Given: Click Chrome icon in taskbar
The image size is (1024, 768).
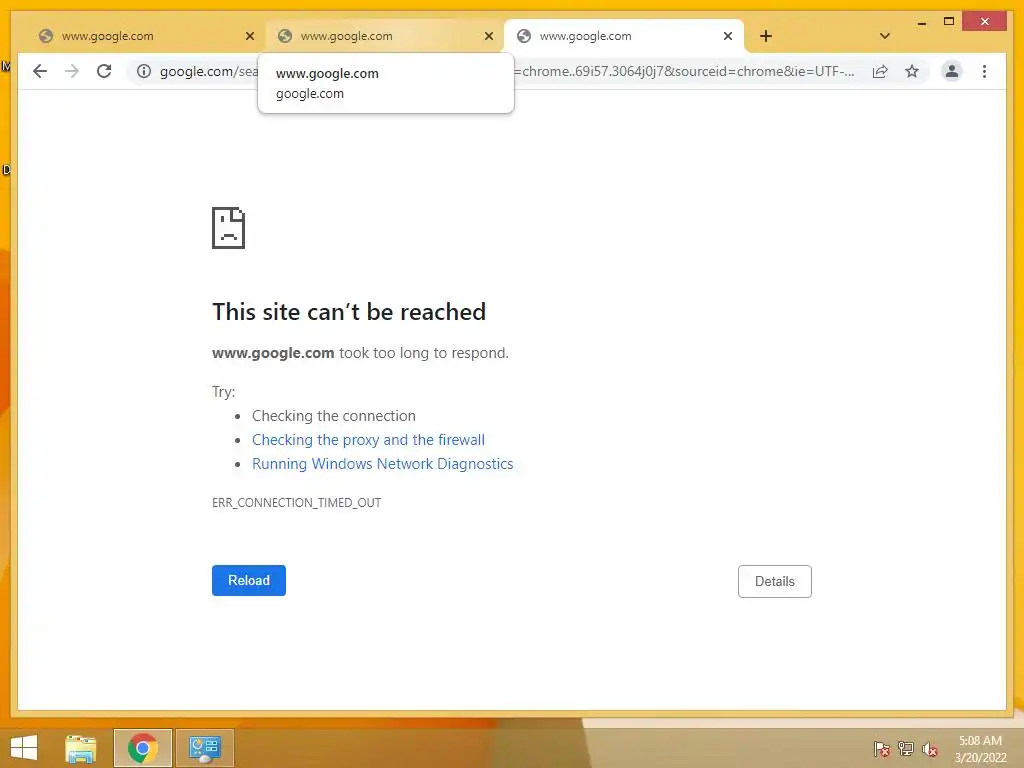Looking at the screenshot, I should click(142, 748).
